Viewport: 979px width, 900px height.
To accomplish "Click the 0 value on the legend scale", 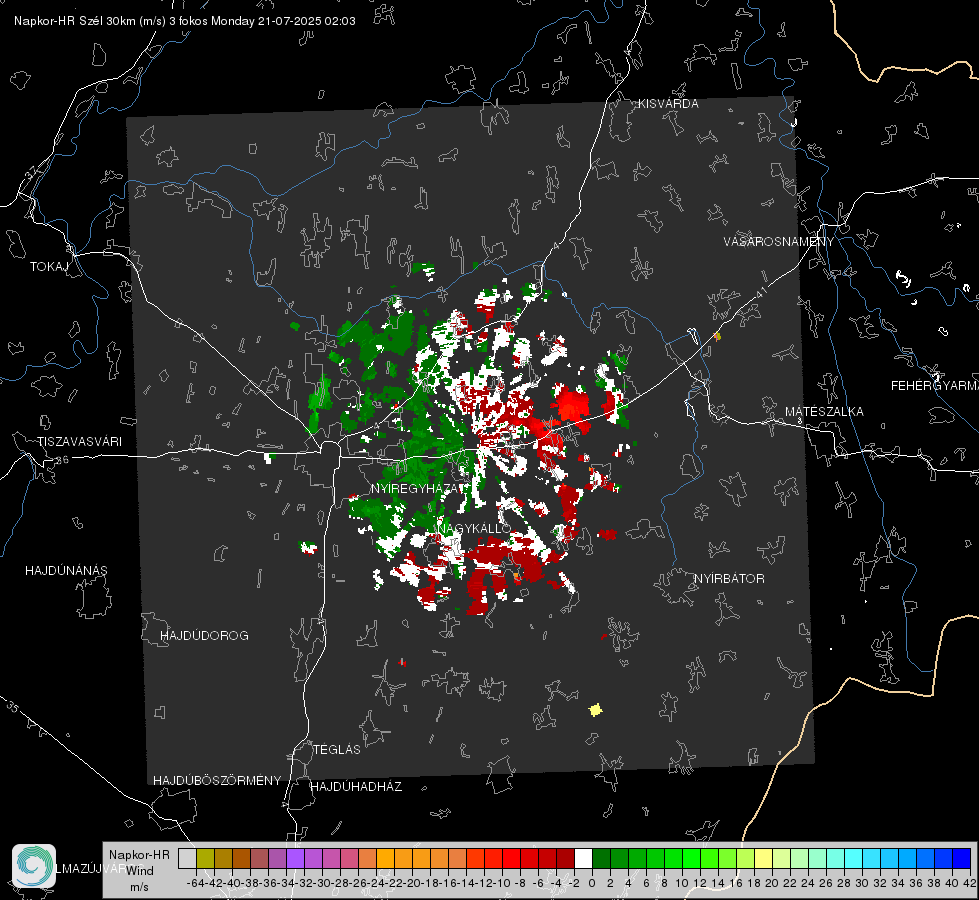I will pos(592,883).
